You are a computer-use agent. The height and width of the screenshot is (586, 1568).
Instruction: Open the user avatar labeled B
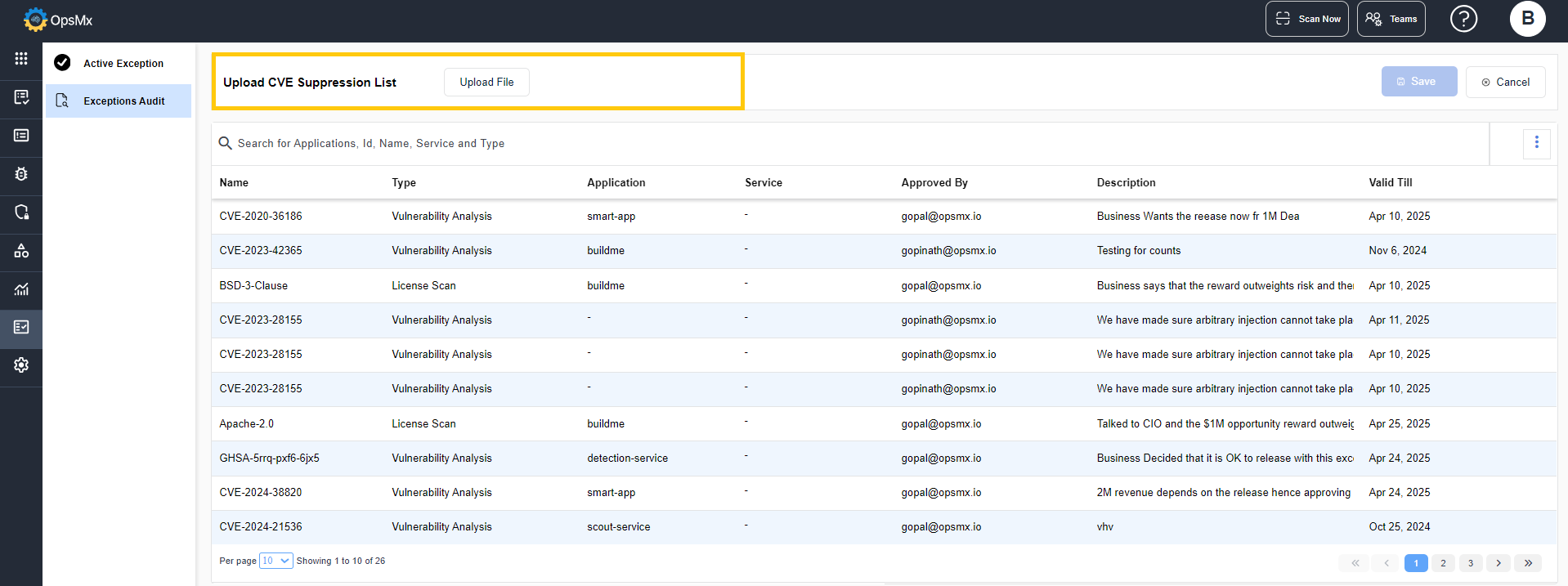pos(1527,19)
